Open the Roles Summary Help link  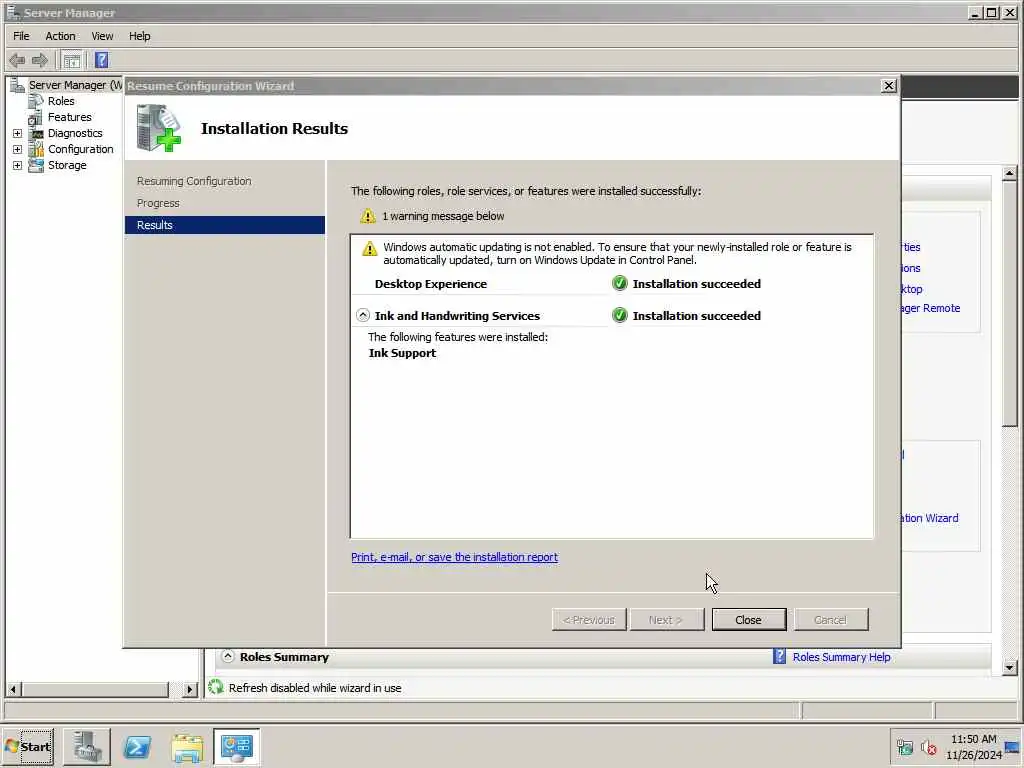(841, 657)
